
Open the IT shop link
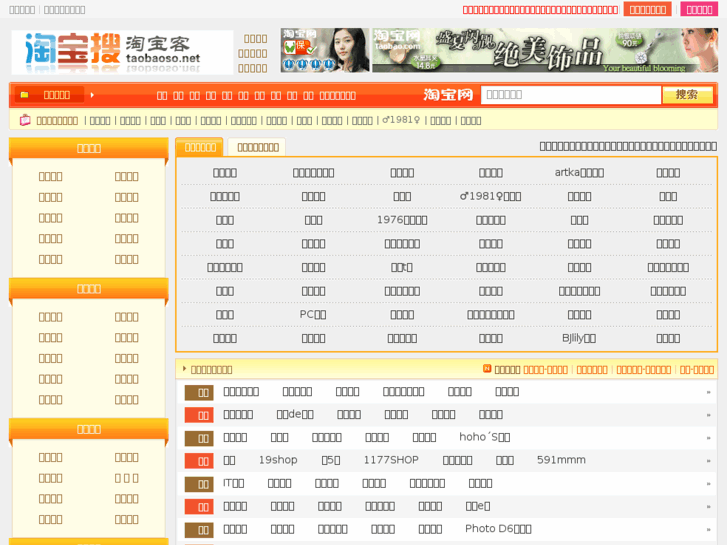234,483
